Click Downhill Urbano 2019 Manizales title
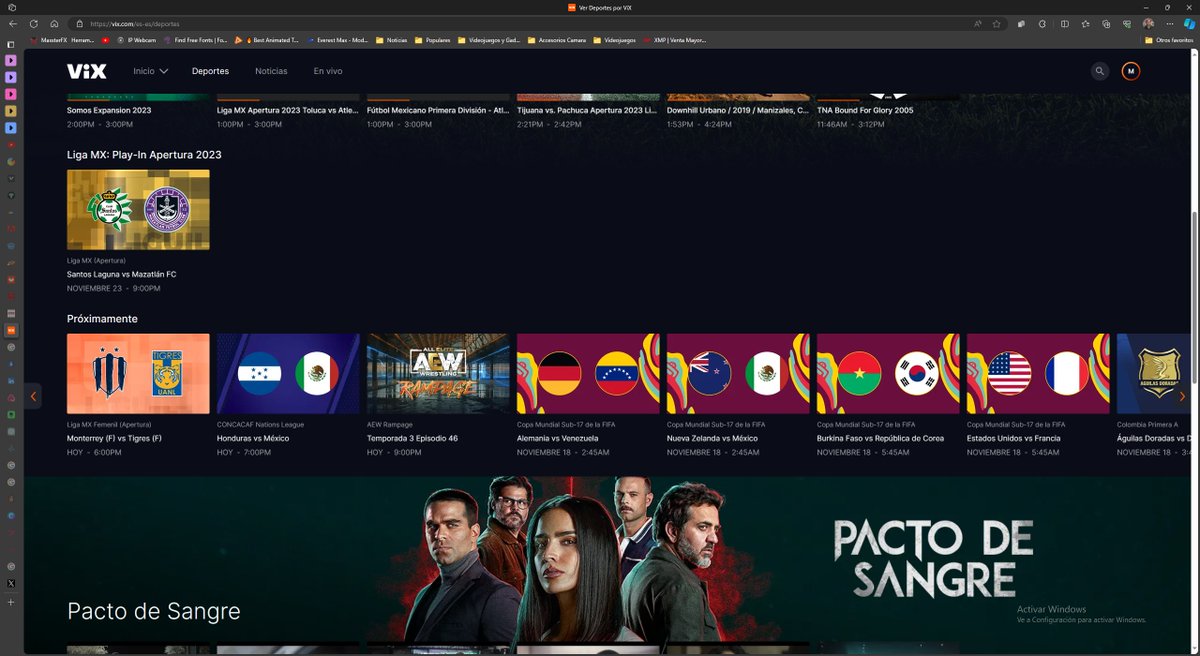 coord(738,110)
